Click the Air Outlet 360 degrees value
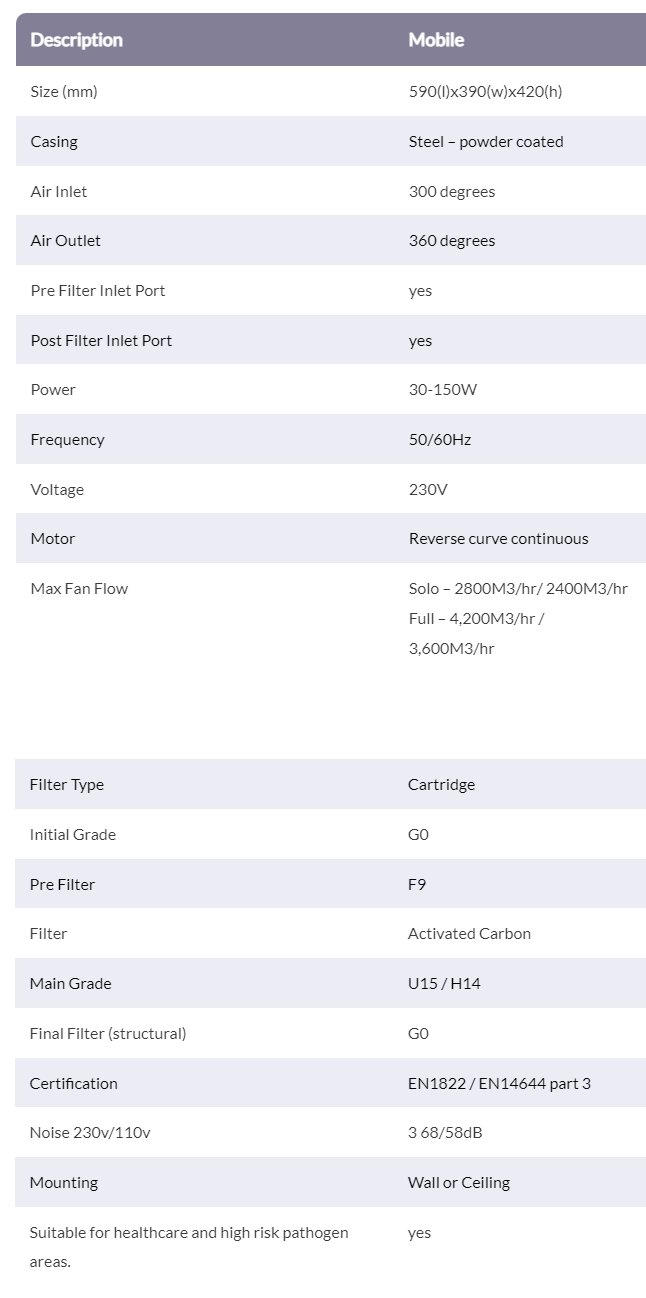This screenshot has height=1298, width=646. tap(452, 240)
